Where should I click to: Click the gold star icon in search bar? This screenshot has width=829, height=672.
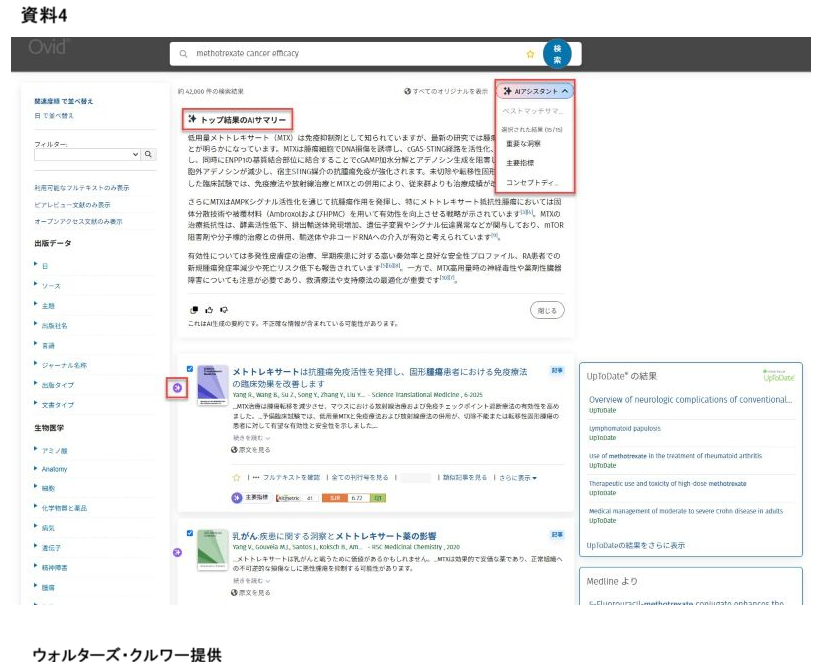pos(530,54)
